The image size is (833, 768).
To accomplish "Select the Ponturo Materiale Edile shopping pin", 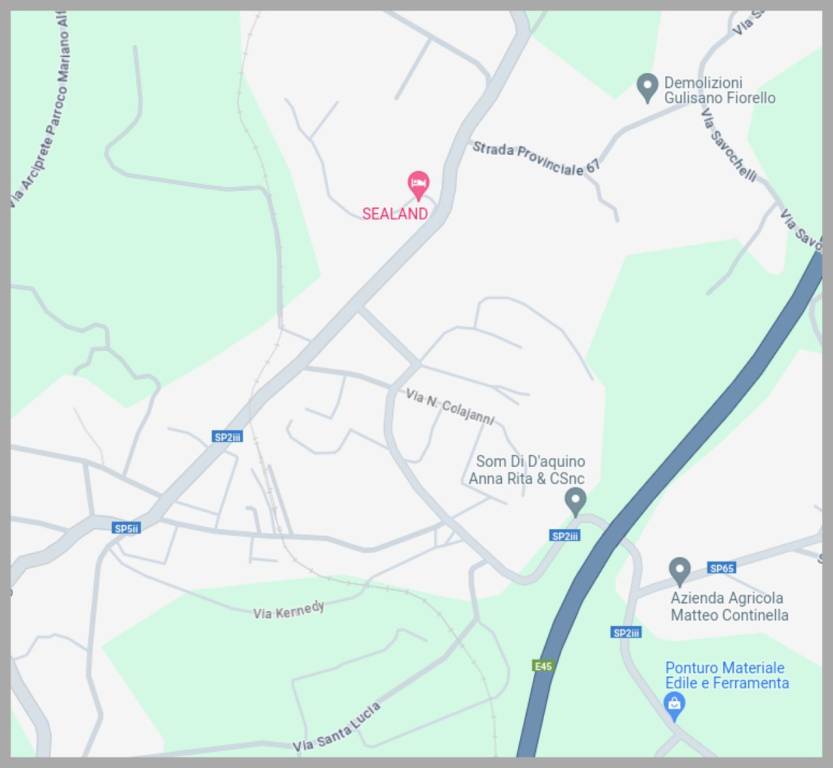I will pyautogui.click(x=674, y=707).
